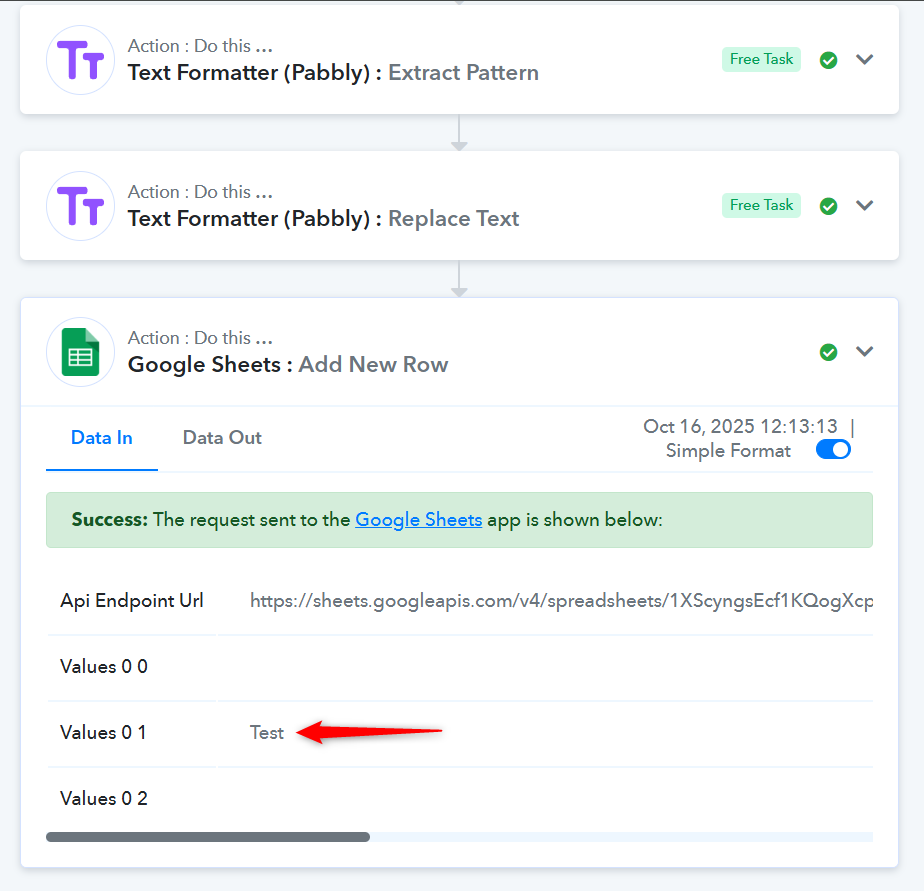Click the Api Endpoint Url value
The width and height of the screenshot is (924, 891).
pos(560,601)
